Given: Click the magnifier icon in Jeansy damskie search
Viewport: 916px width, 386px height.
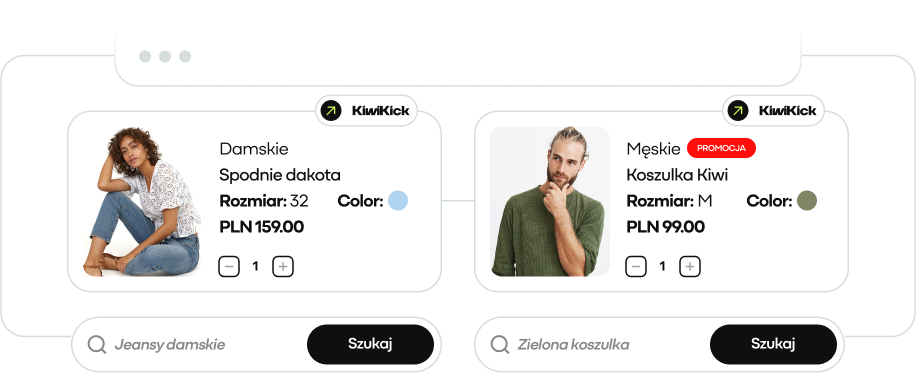Looking at the screenshot, I should [x=97, y=345].
